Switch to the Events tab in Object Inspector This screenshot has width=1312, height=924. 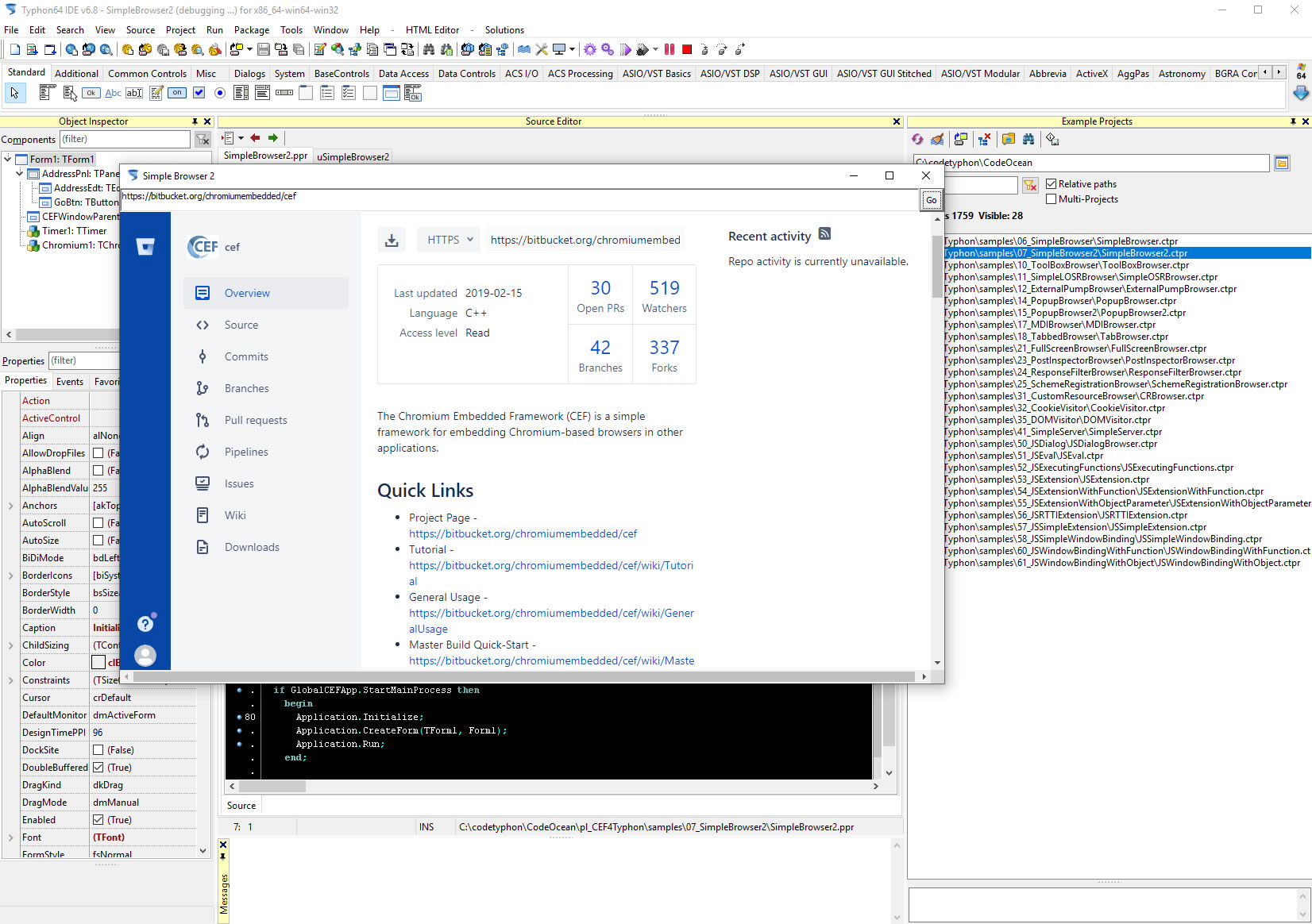70,381
